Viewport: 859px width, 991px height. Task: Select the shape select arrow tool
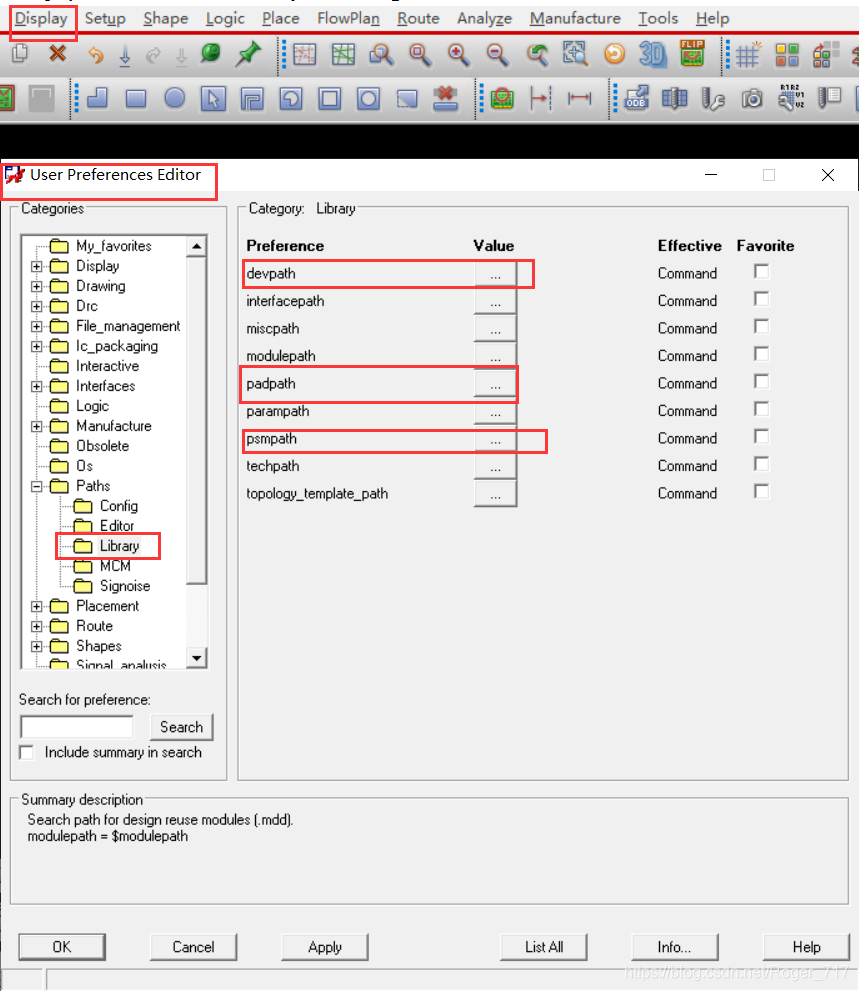212,99
